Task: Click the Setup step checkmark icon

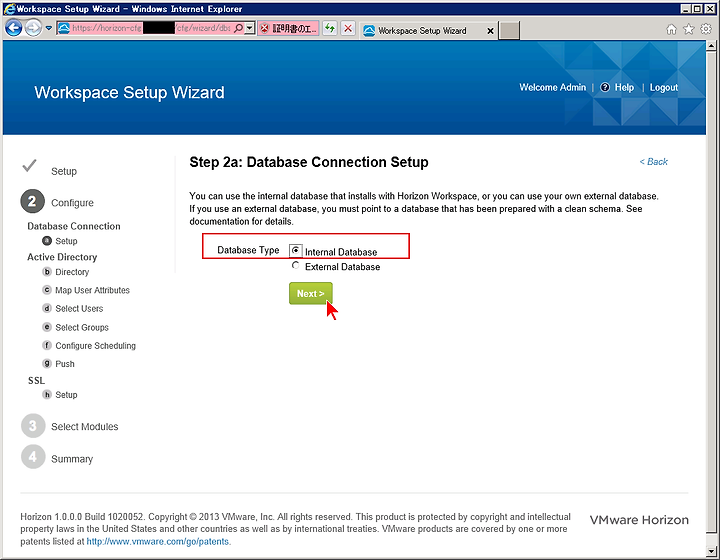Action: 29,165
